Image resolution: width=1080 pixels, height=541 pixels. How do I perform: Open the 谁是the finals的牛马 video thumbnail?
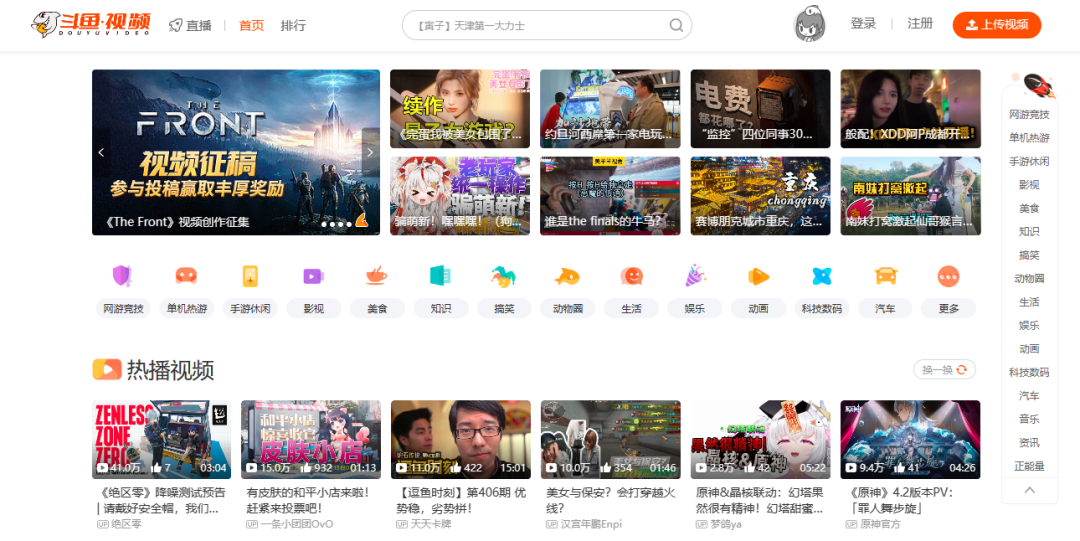[610, 196]
